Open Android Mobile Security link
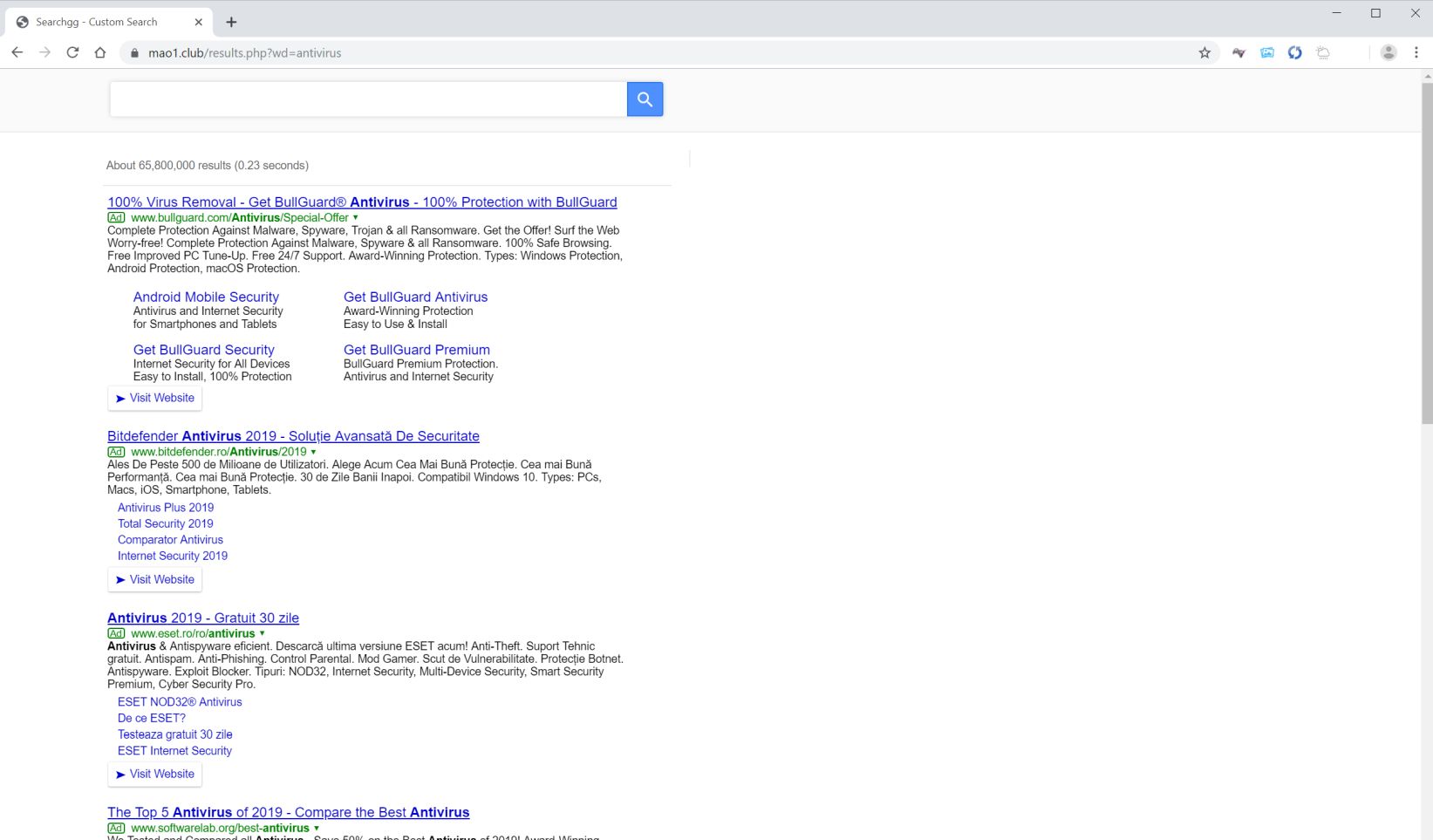 (x=206, y=297)
